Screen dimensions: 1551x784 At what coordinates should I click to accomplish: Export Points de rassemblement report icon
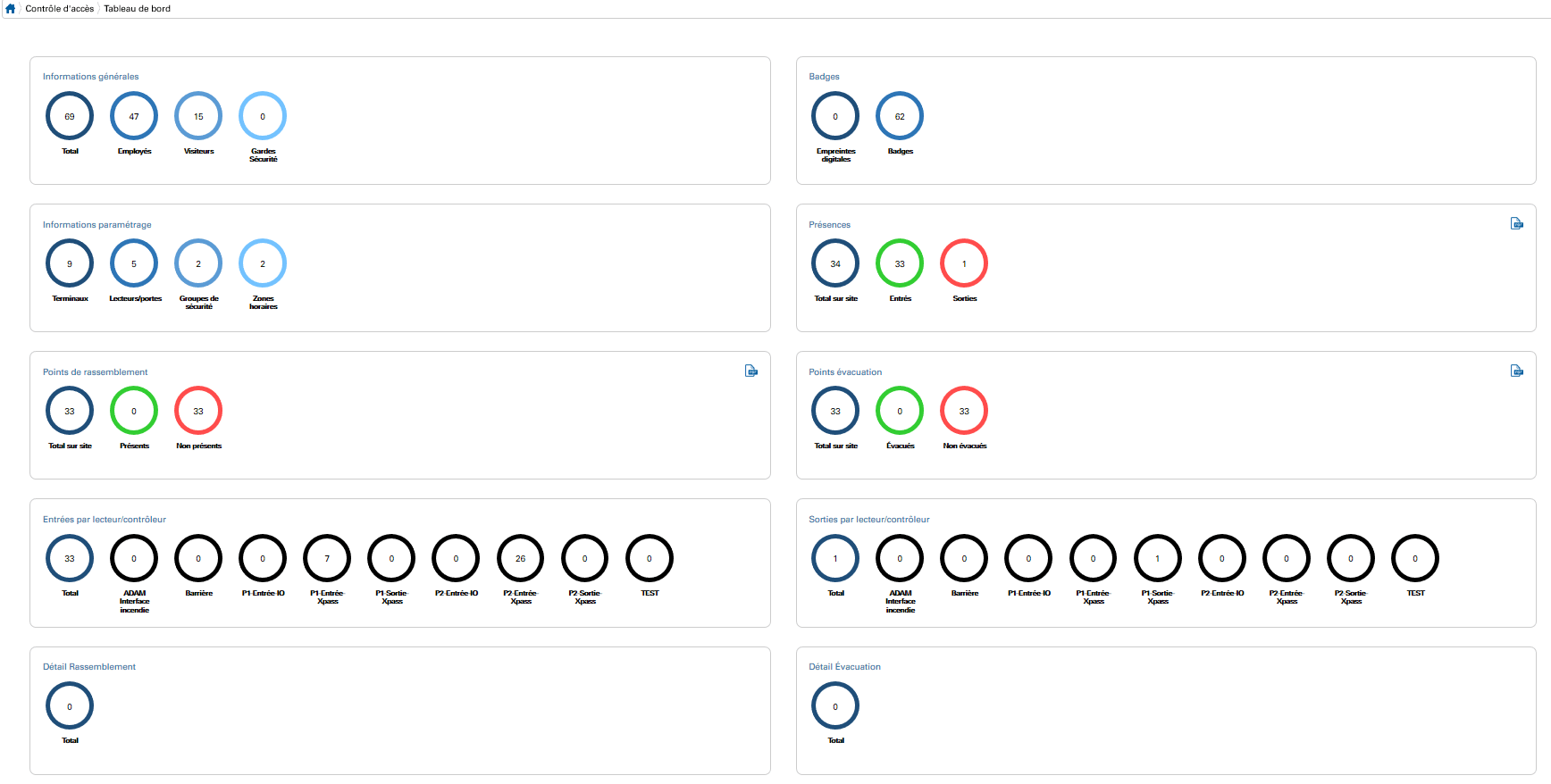751,371
